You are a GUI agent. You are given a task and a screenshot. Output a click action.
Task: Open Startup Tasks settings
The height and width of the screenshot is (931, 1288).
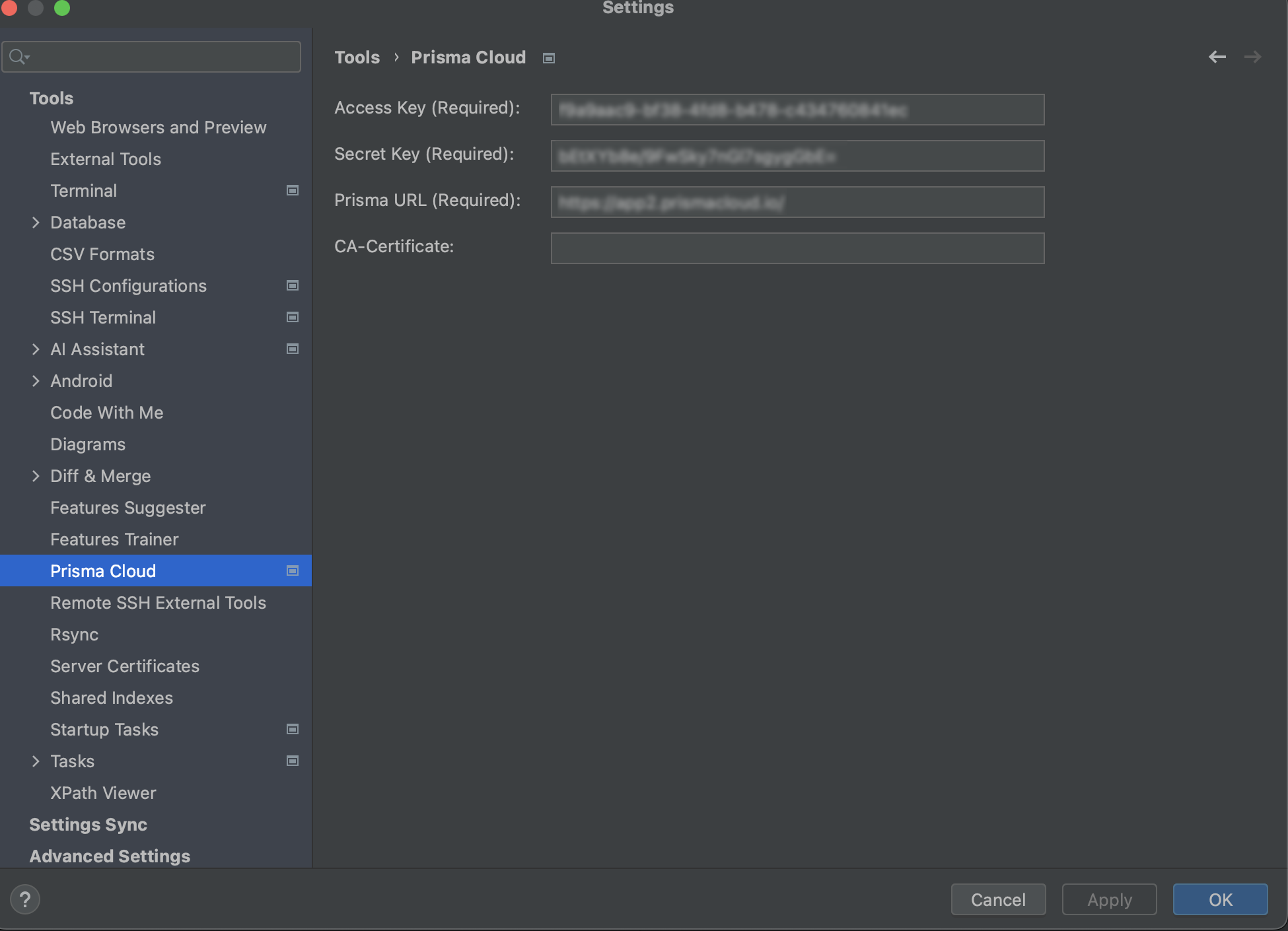tap(104, 730)
